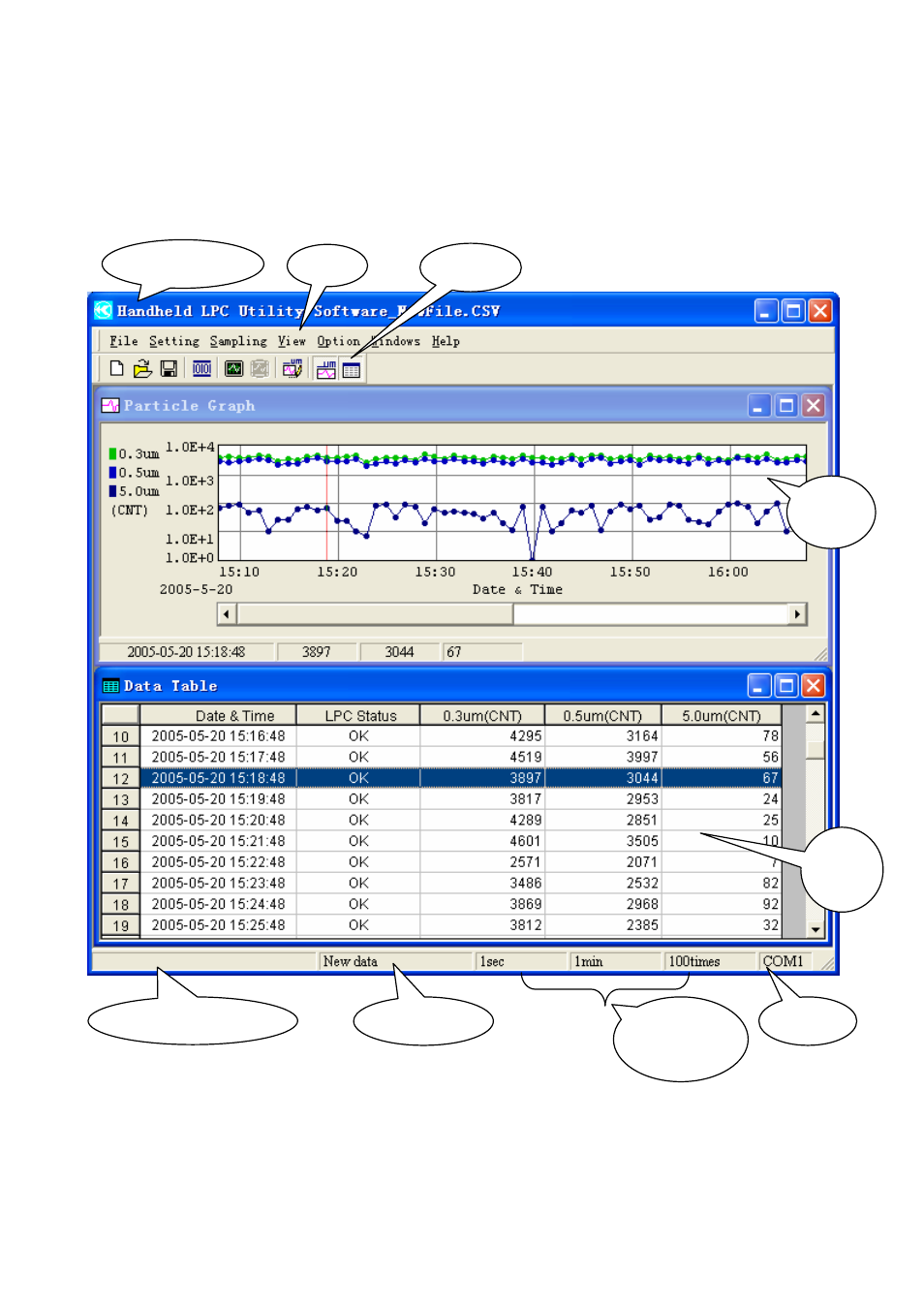
Task: Click 0.3um value 4601
Action: pos(482,841)
